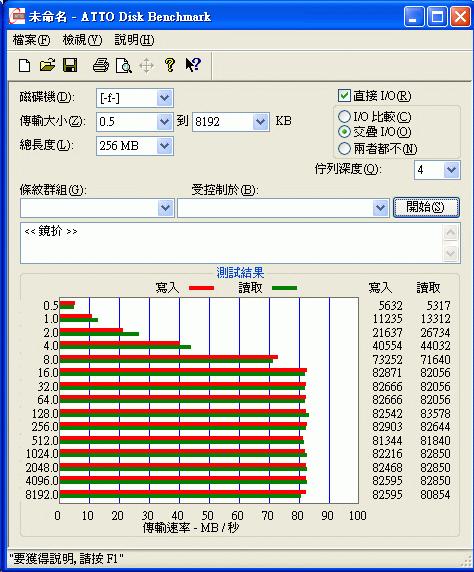
Task: Click the Open folder toolbar icon
Action: [47, 65]
